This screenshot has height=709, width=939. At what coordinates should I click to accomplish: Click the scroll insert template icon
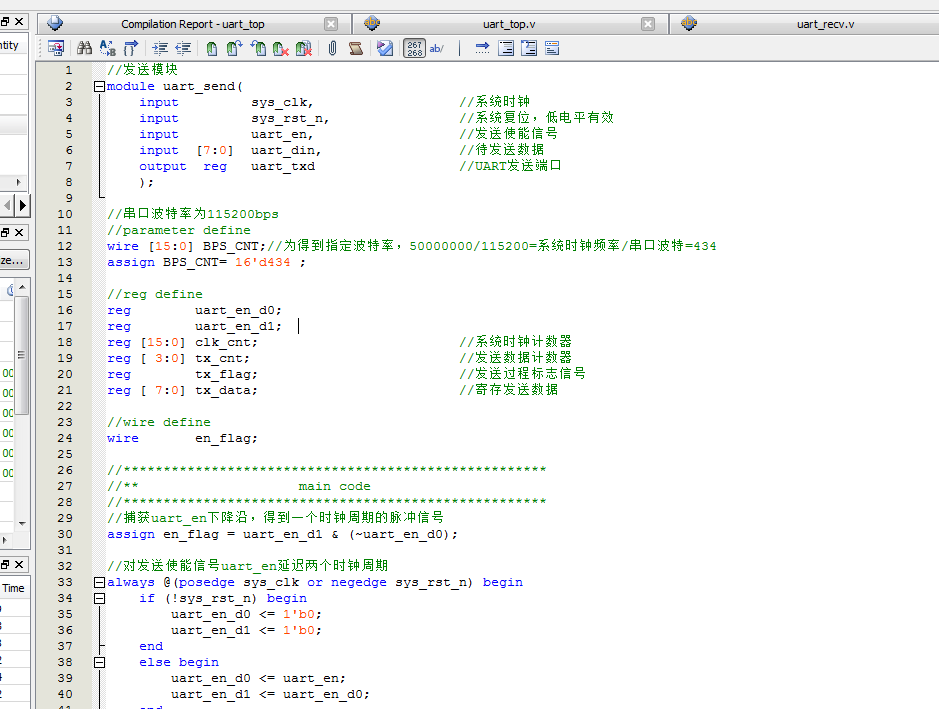pyautogui.click(x=355, y=48)
